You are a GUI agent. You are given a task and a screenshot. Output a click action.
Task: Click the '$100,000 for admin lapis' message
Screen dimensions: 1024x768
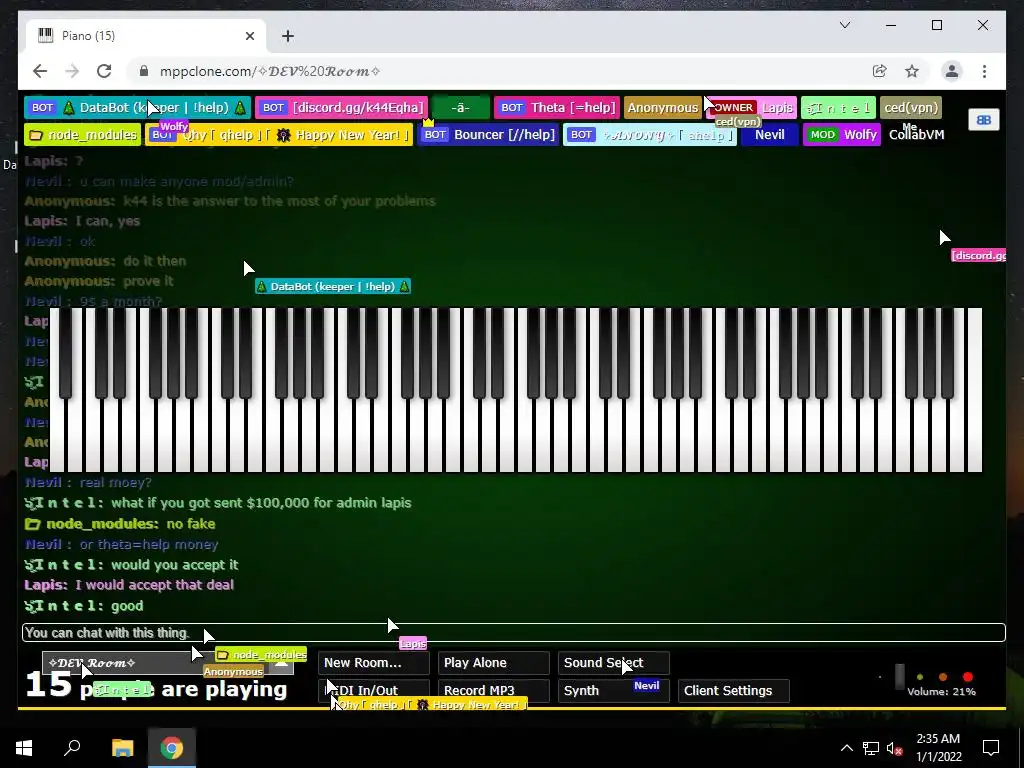261,503
